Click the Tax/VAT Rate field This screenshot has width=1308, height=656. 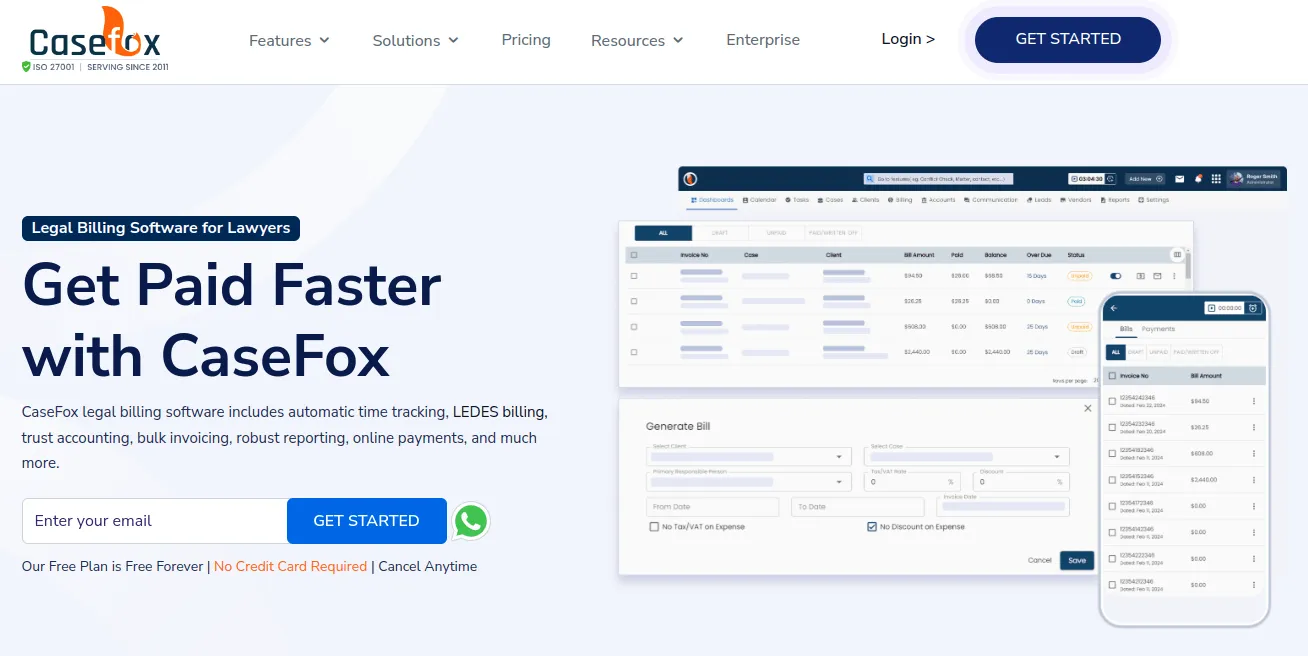point(912,481)
